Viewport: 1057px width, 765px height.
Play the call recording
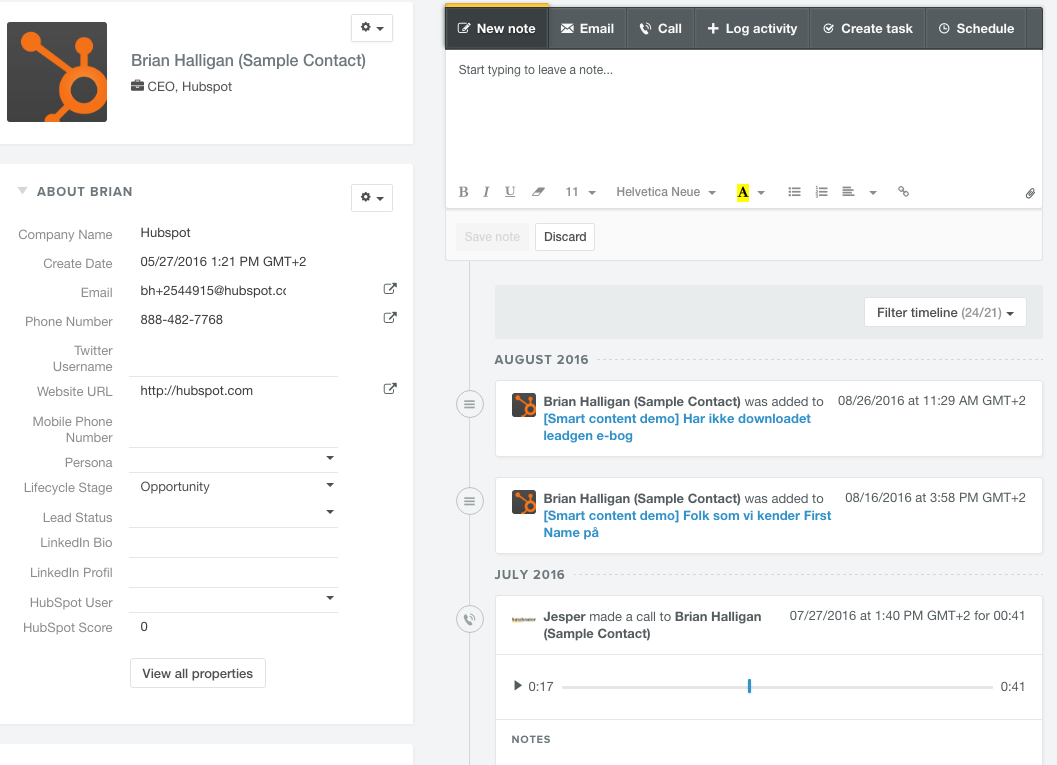click(517, 686)
